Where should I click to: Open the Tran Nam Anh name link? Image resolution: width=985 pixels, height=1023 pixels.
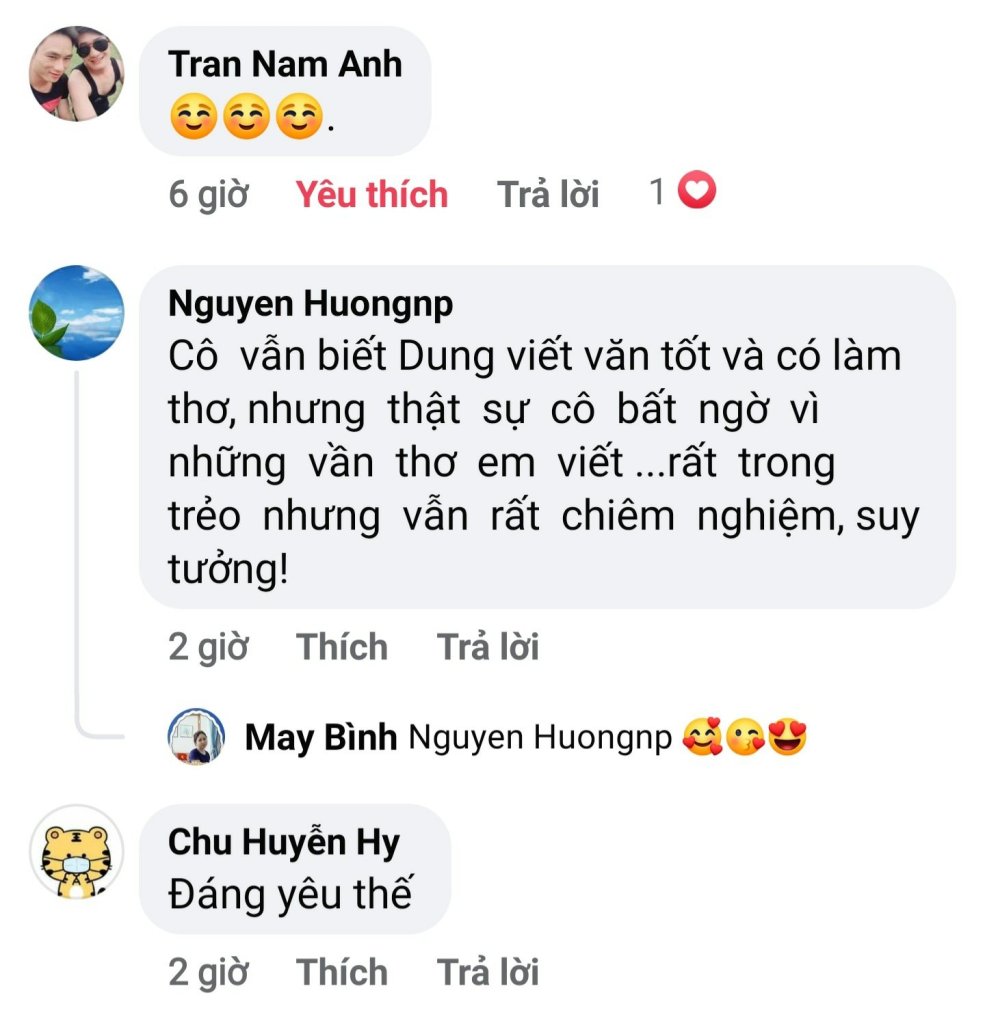coord(285,64)
